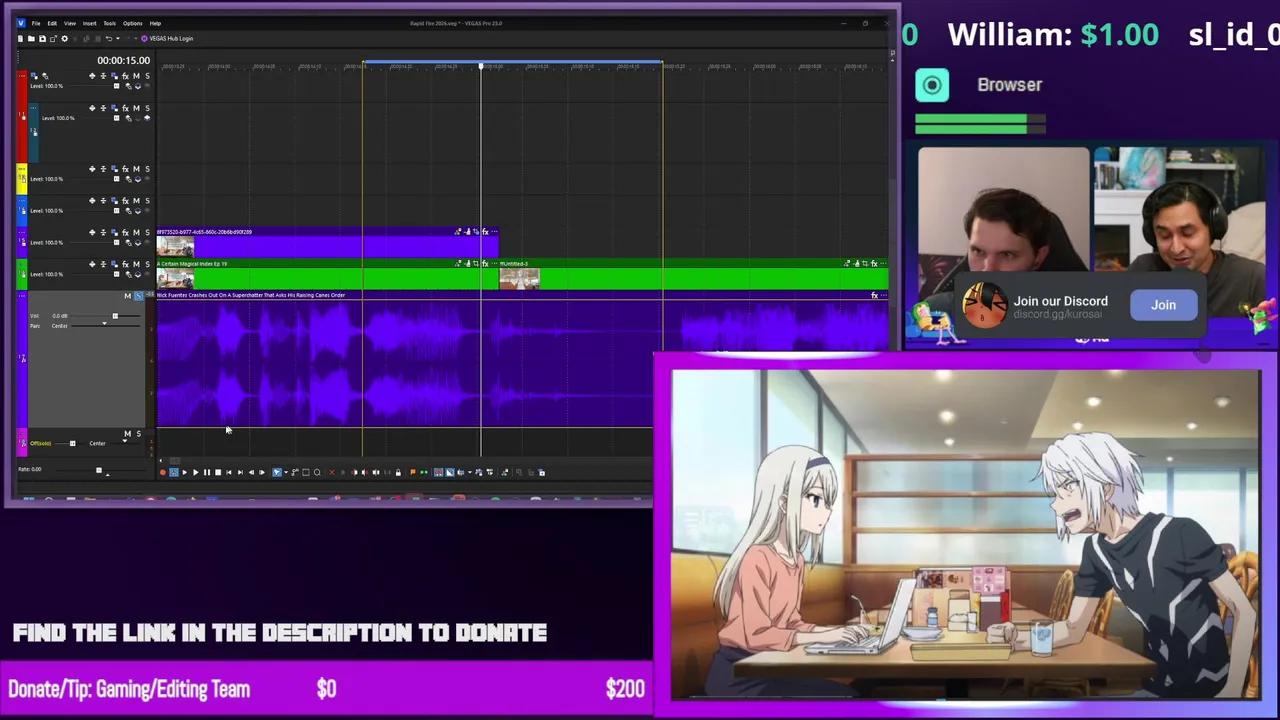Click Go to End transport button
Screen dimensions: 1280x720
[x=240, y=472]
